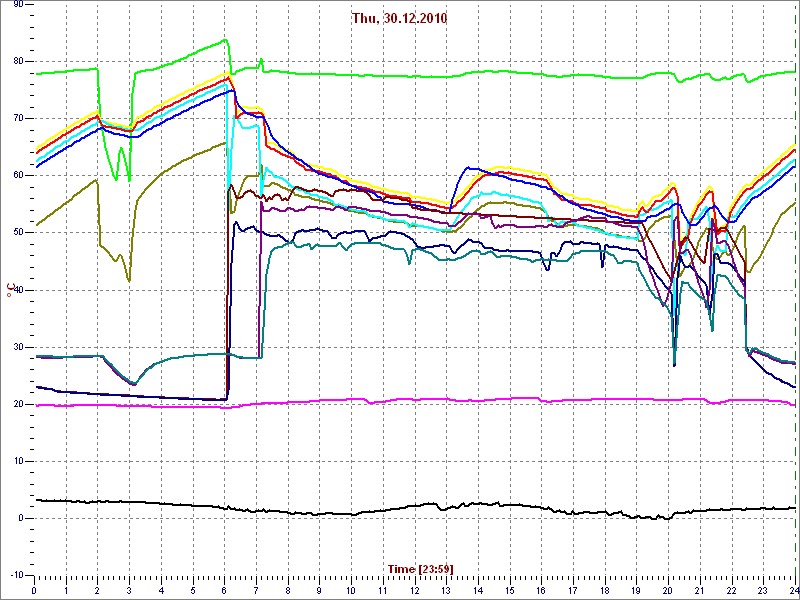This screenshot has height=600, width=800.
Task: Click hour 16 on the time axis
Action: [542, 591]
